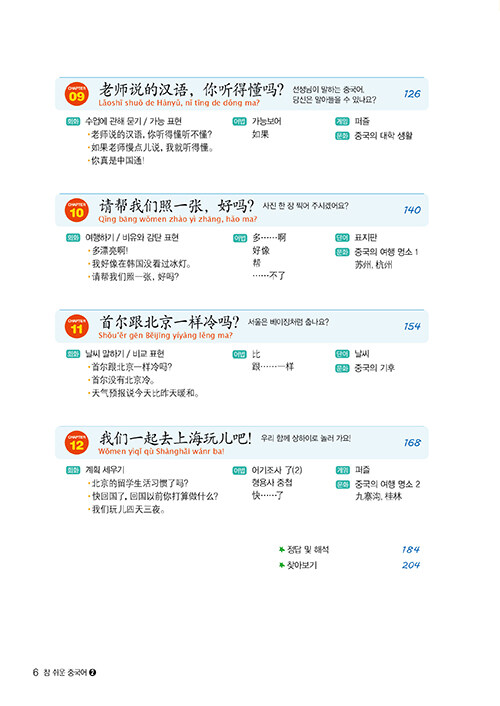This screenshot has height=706, width=500.
Task: Click the pinyin line Qǐng bāng wǒmen zhào yì zhāng
Action: pos(177,219)
